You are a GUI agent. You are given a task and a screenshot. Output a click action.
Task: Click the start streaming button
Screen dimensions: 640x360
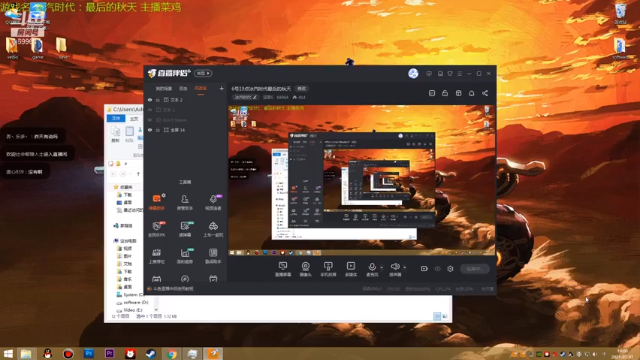(475, 269)
